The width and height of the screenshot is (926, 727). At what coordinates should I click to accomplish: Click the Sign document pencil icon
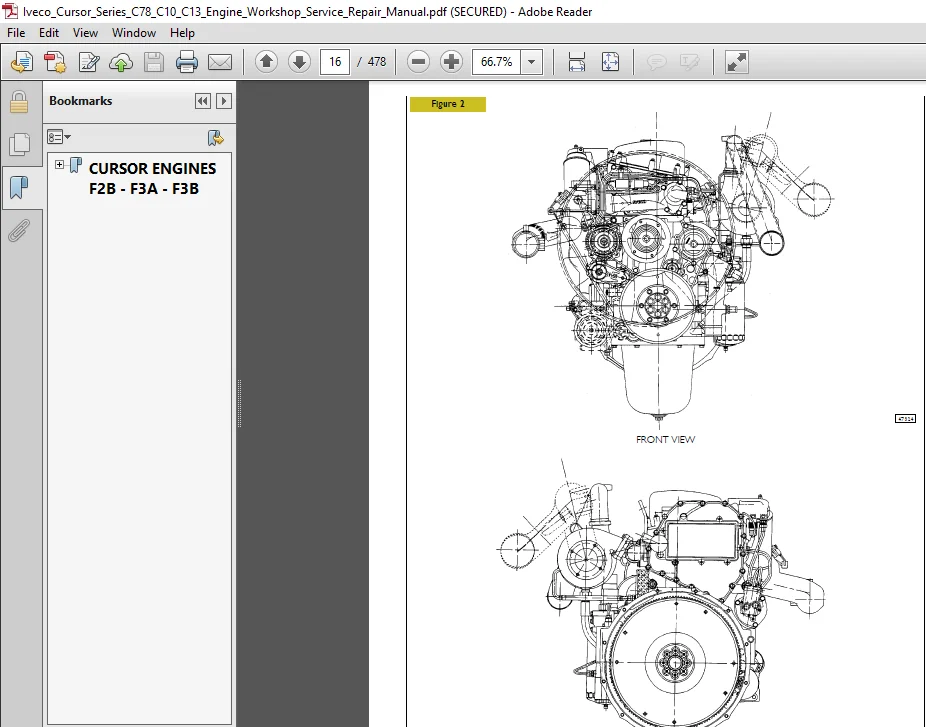click(89, 62)
